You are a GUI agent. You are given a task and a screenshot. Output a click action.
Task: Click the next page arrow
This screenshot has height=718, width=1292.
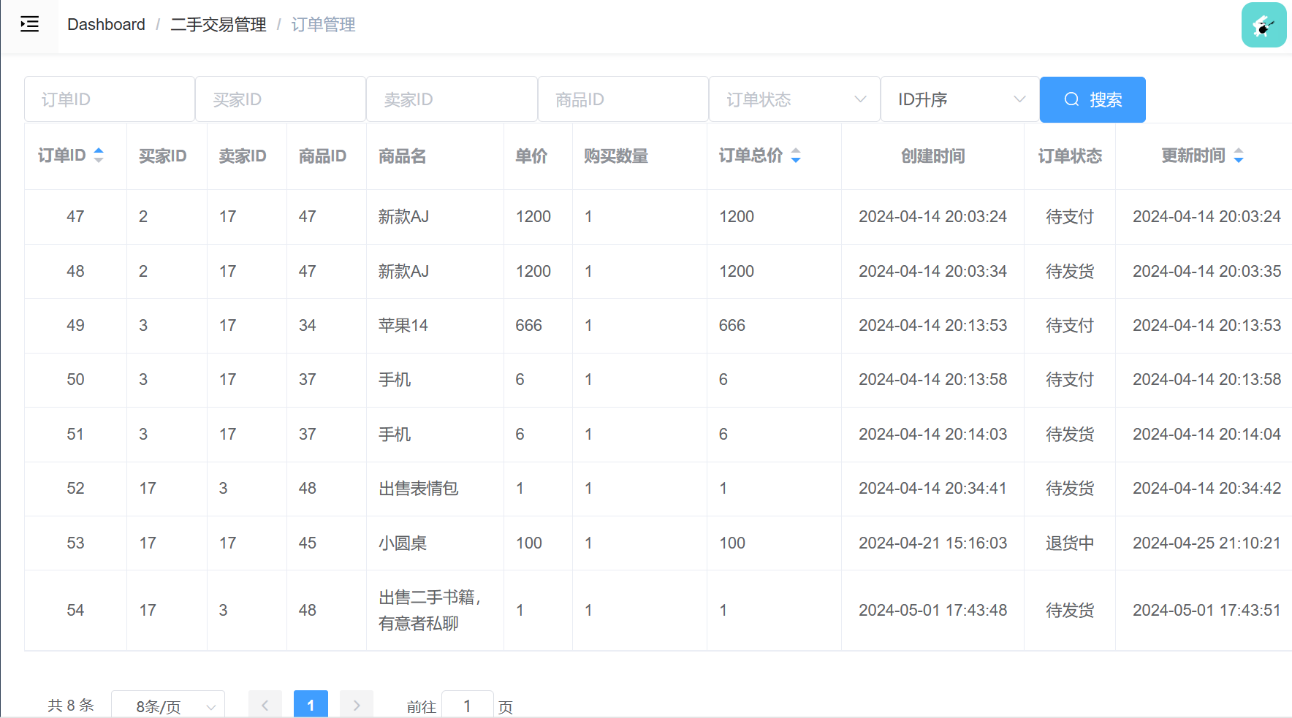click(357, 705)
